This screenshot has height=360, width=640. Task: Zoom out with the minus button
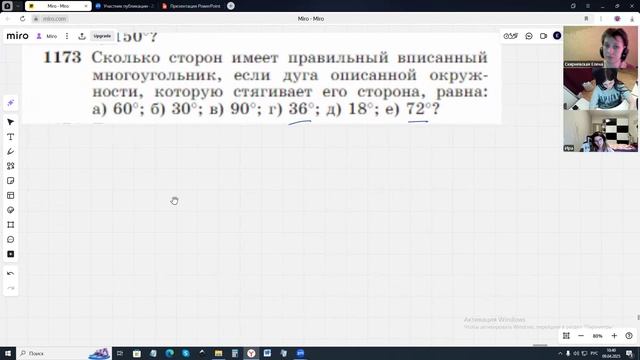581,336
